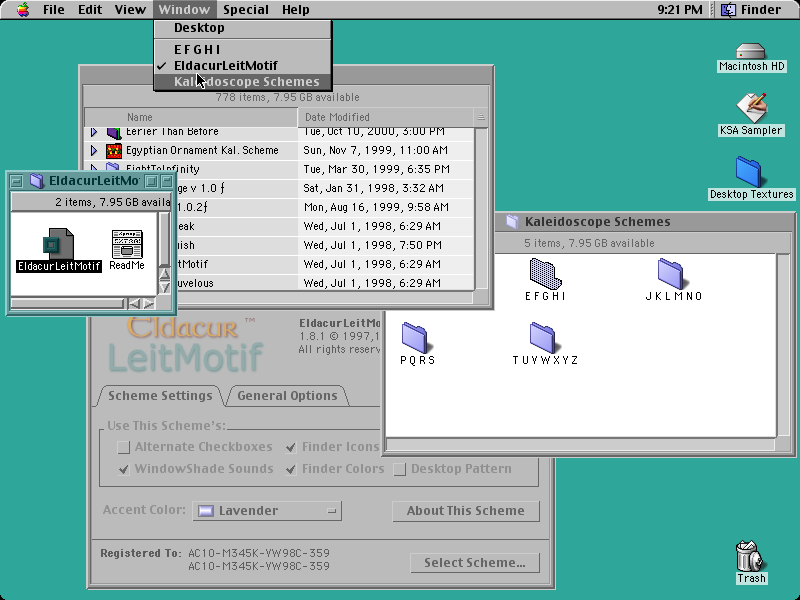Choose E F G H I in Window menu
The height and width of the screenshot is (600, 800).
[243, 49]
